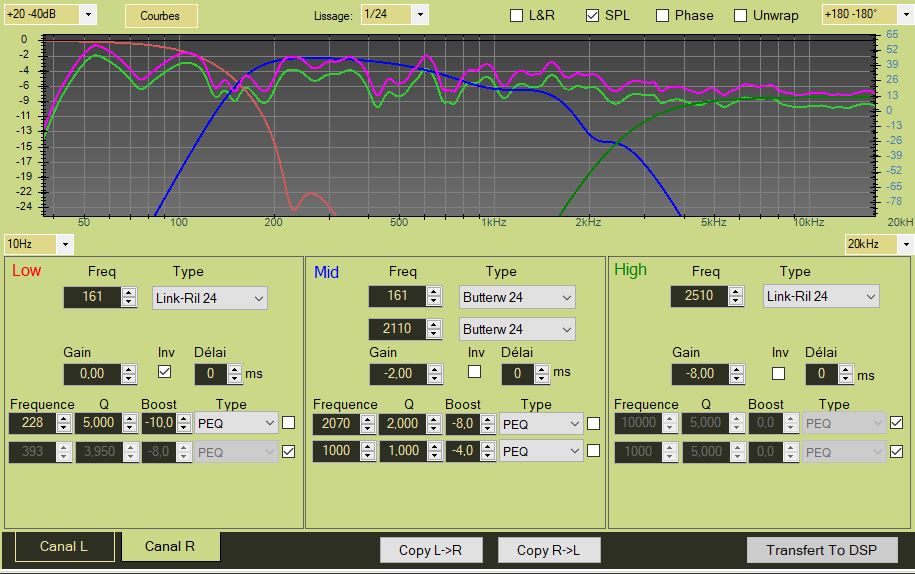The height and width of the screenshot is (574, 915).
Task: Click the Transfert To DSP button
Action: (x=822, y=550)
